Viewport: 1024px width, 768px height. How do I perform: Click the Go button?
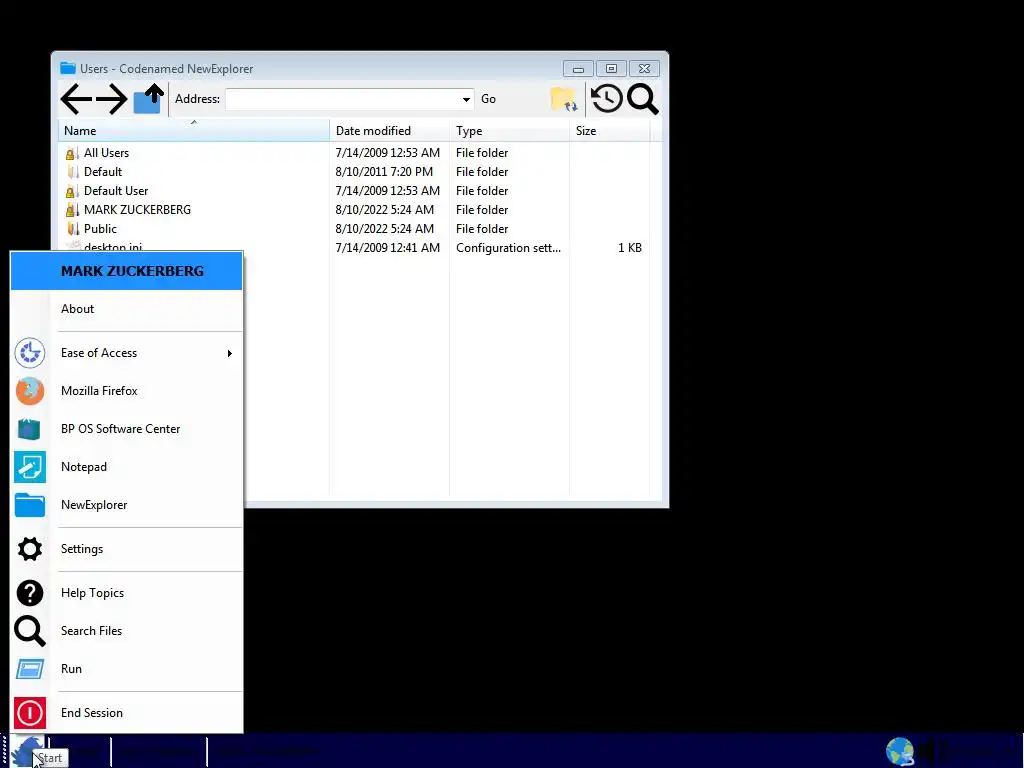coord(488,99)
